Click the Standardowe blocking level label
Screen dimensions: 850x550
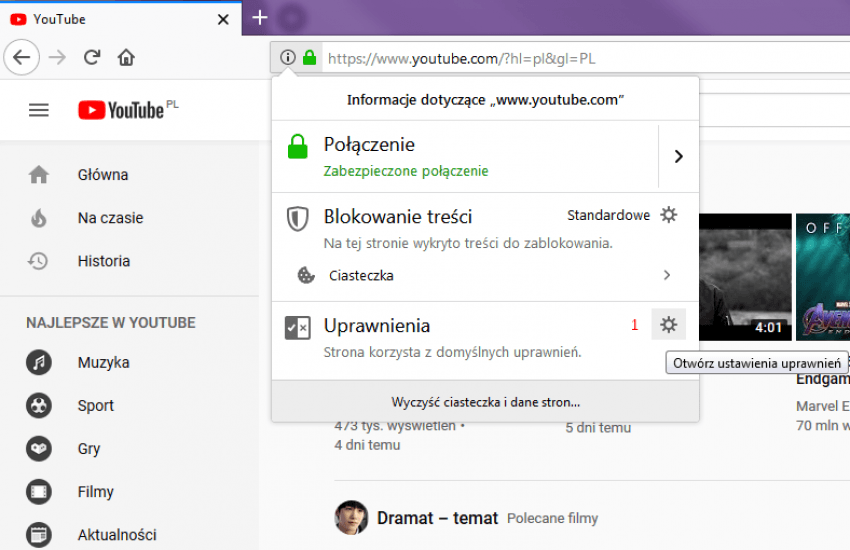[608, 215]
